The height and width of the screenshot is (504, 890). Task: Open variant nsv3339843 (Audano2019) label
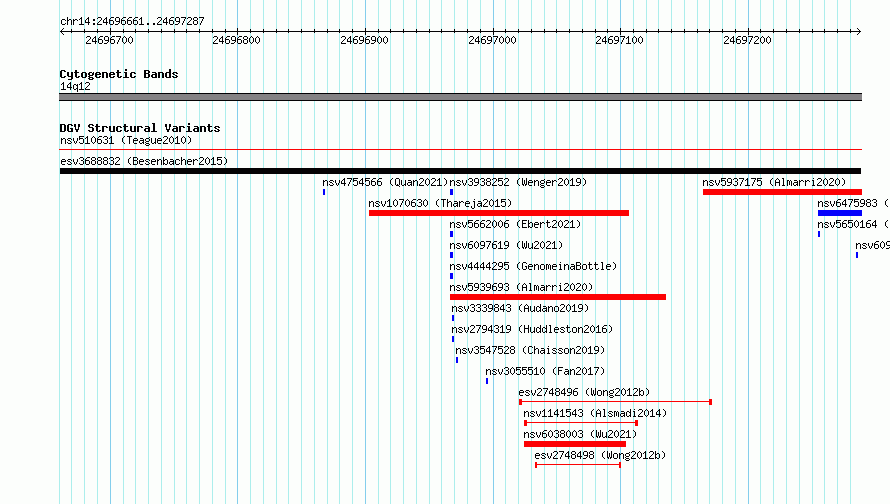520,308
